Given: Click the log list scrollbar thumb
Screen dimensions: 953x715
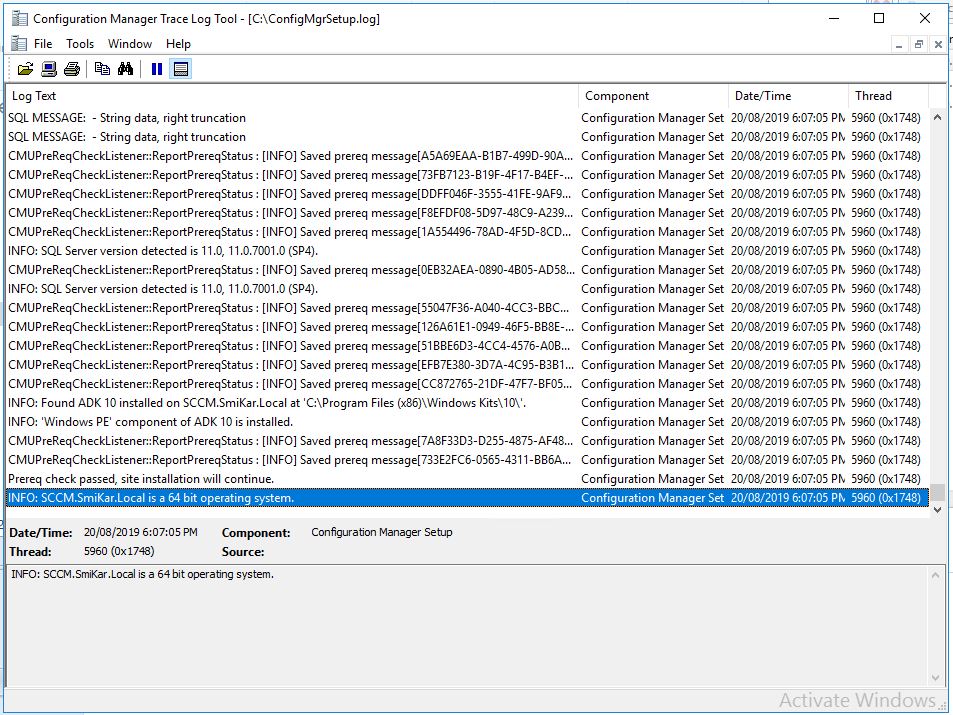Looking at the screenshot, I should click(938, 491).
